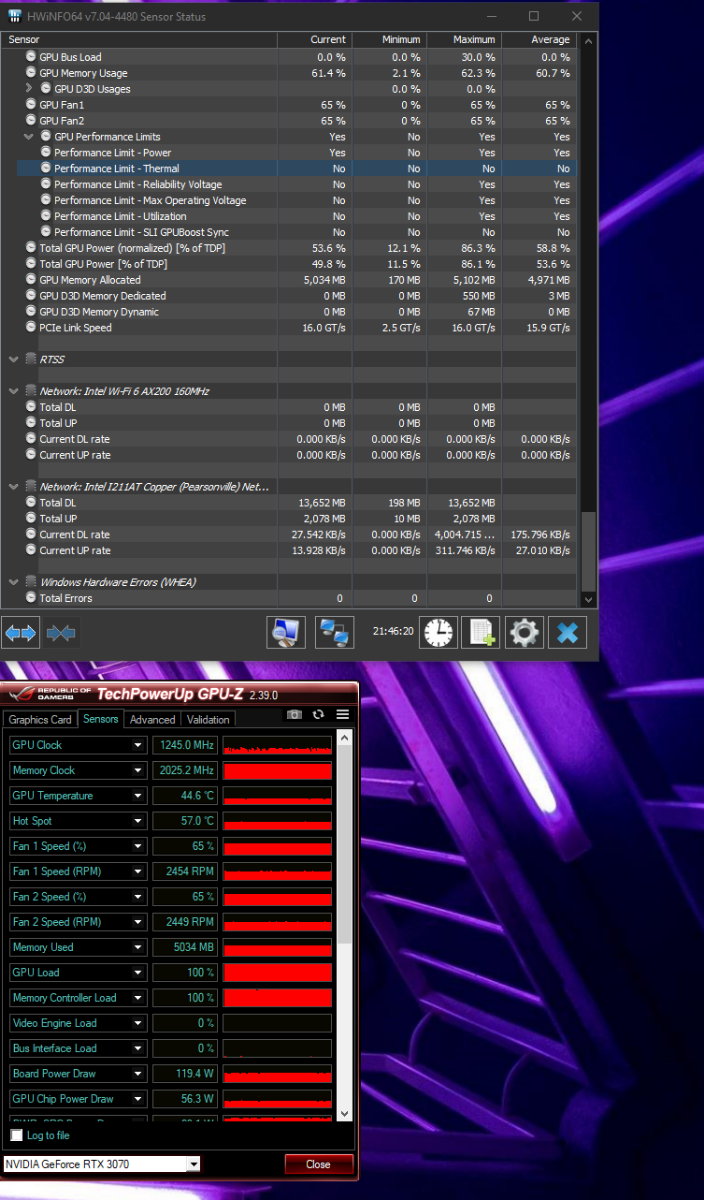The width and height of the screenshot is (704, 1200).
Task: Click the Sensor column header
Action: pos(140,40)
